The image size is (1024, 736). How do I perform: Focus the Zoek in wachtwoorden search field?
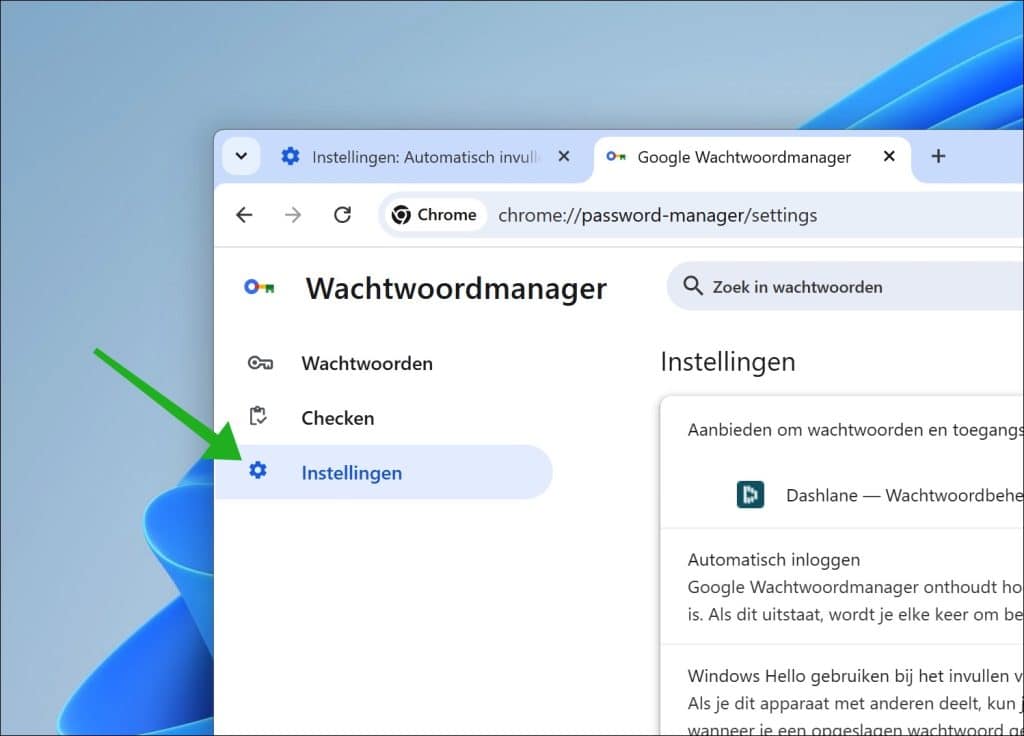[x=845, y=287]
